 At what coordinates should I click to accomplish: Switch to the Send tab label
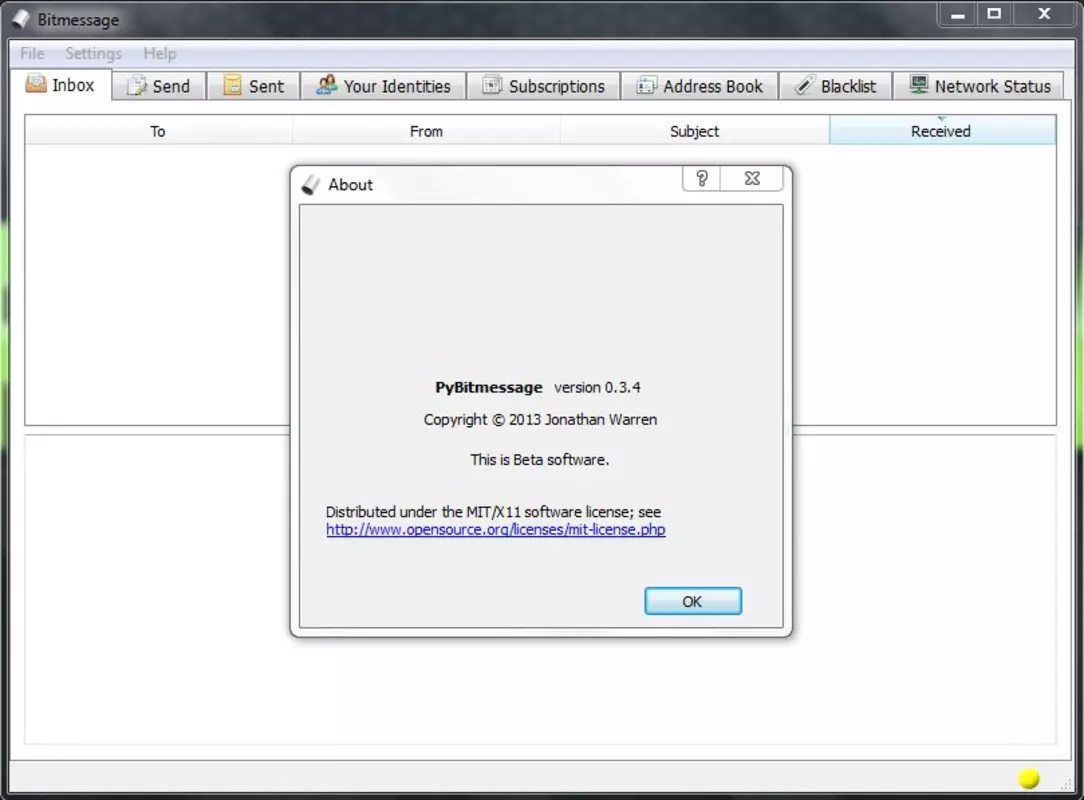[x=171, y=86]
